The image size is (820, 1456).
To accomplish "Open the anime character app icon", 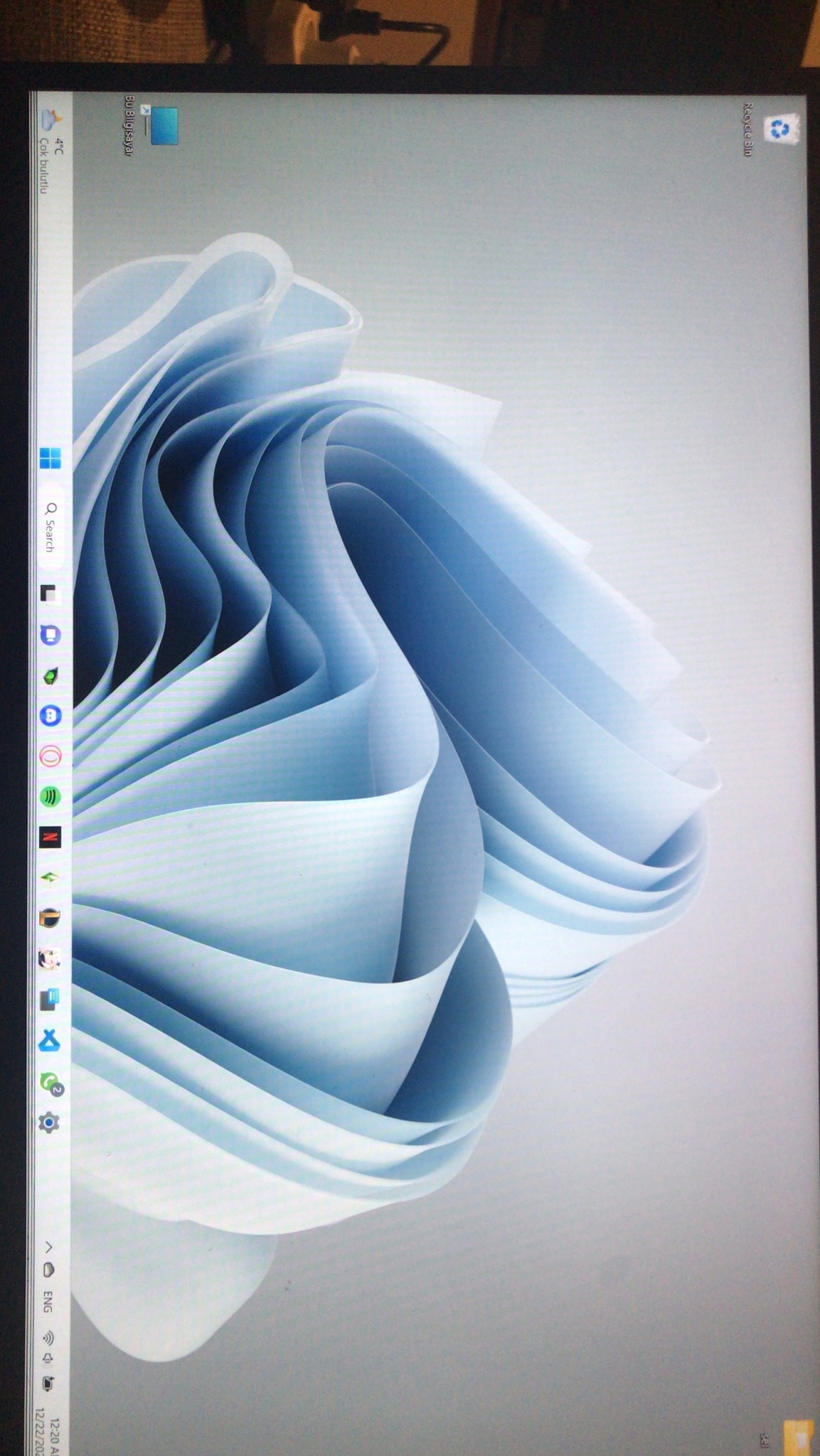I will coord(49,959).
